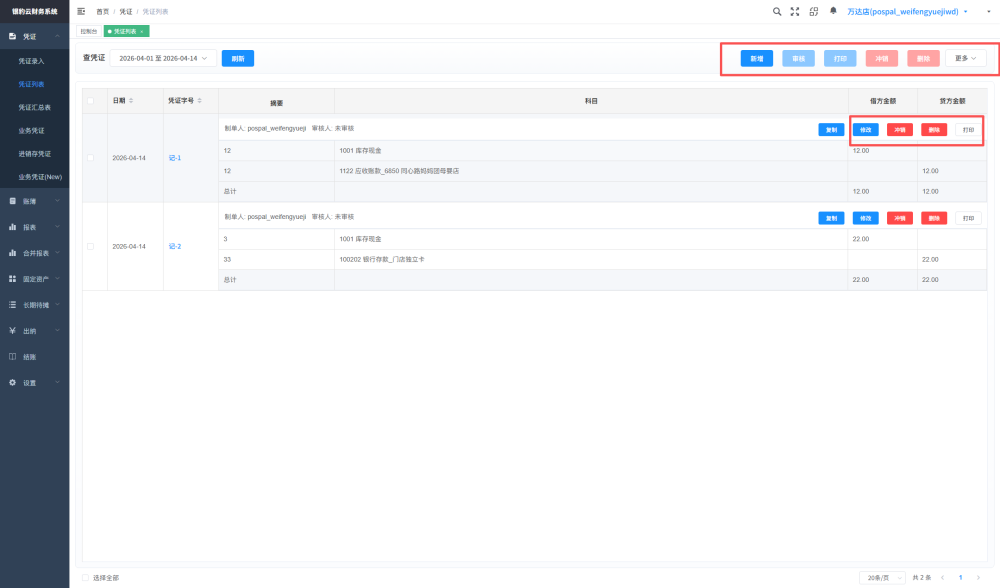This screenshot has height=588, width=1000.
Task: Close the 凭证列表 tab with its x
Action: (142, 31)
